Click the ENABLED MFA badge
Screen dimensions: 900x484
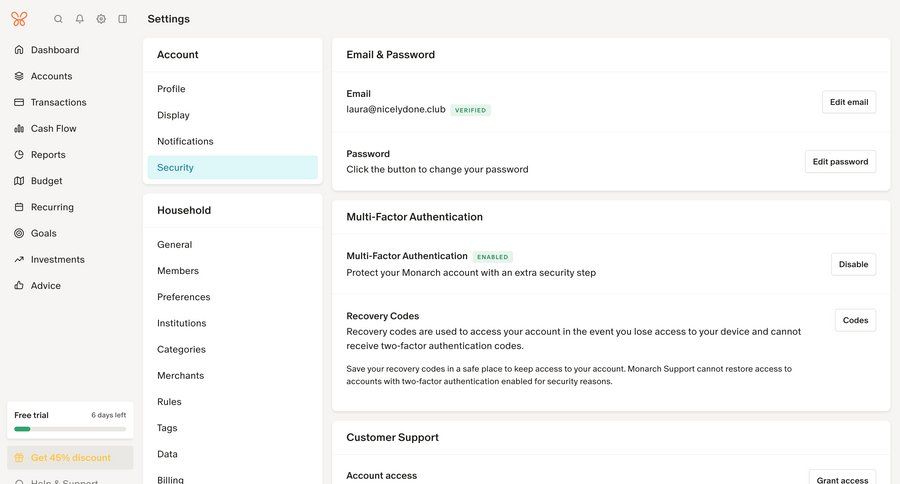coord(492,257)
